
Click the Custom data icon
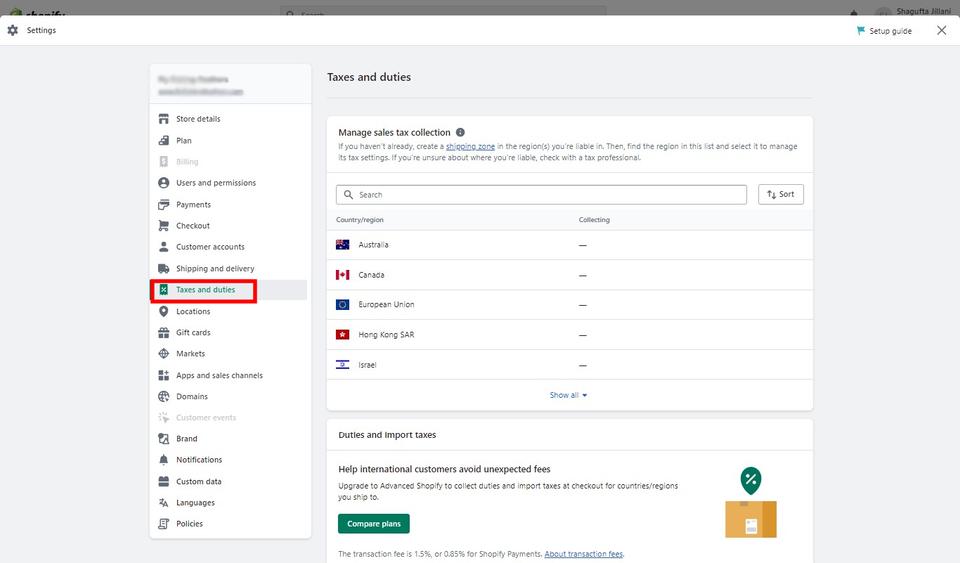tap(163, 481)
